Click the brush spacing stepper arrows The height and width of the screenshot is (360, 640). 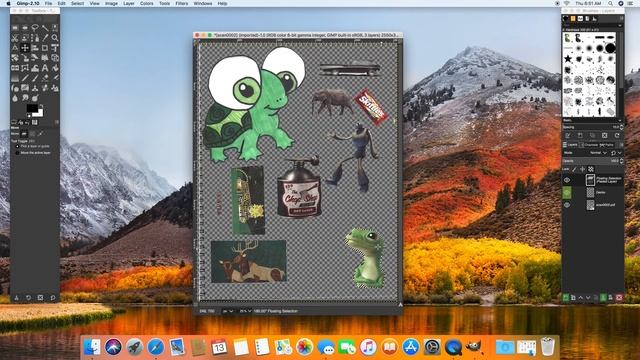622,127
